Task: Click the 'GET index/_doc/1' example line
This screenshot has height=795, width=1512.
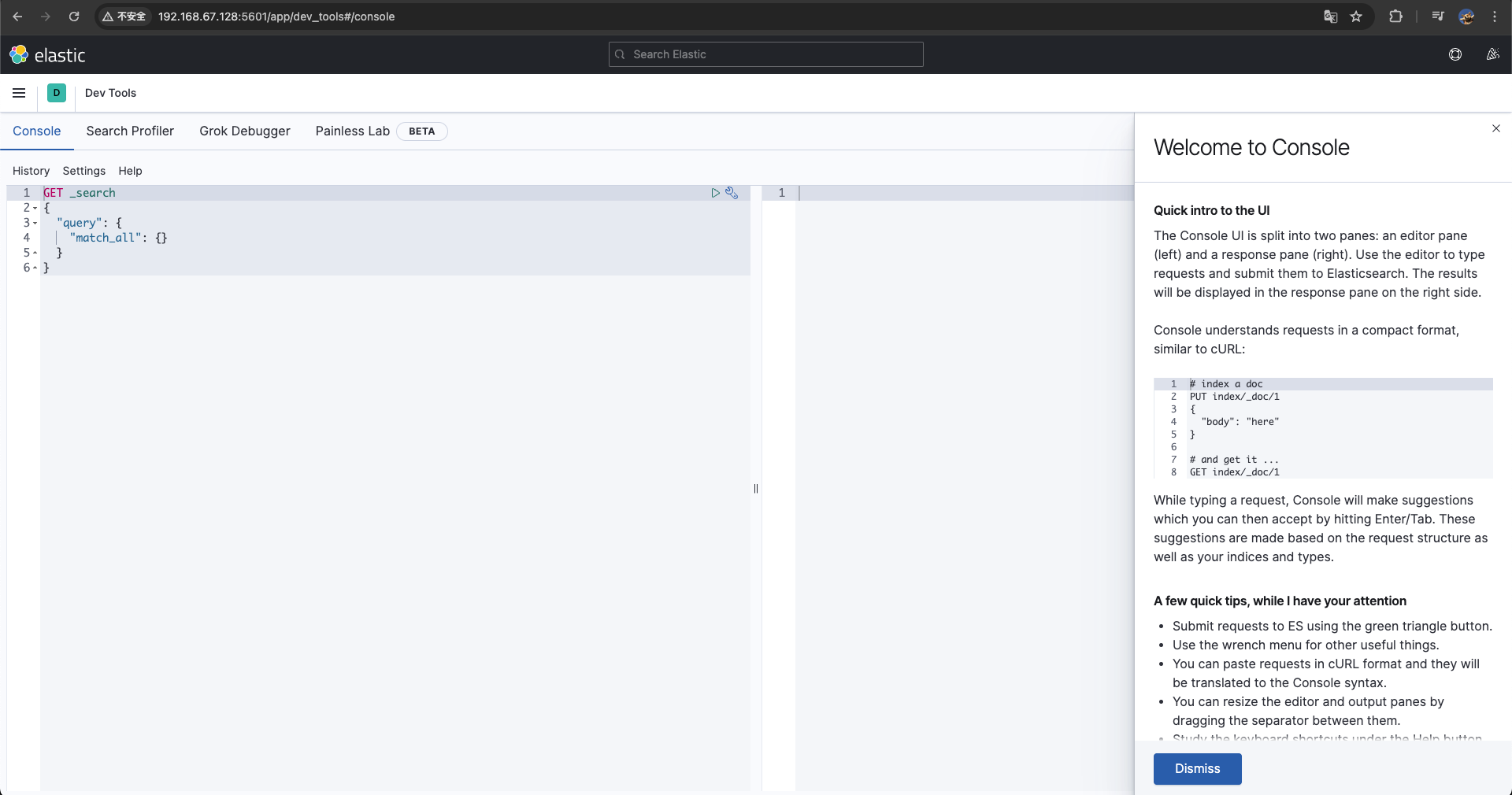Action: tap(1234, 472)
